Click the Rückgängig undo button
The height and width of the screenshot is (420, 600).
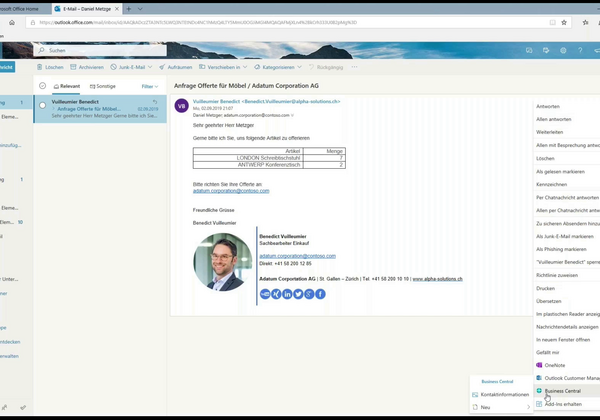point(326,67)
